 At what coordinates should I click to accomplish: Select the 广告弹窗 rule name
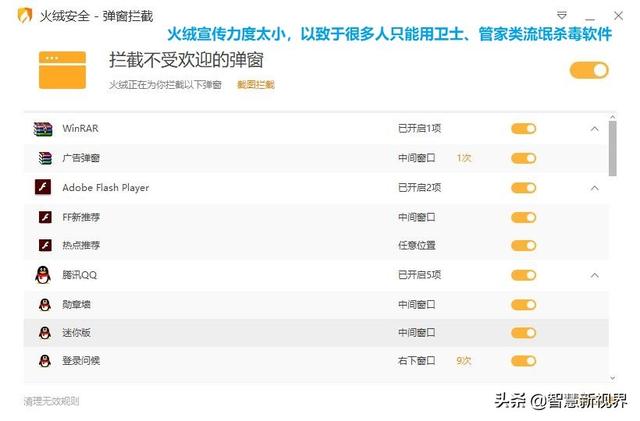[x=81, y=158]
